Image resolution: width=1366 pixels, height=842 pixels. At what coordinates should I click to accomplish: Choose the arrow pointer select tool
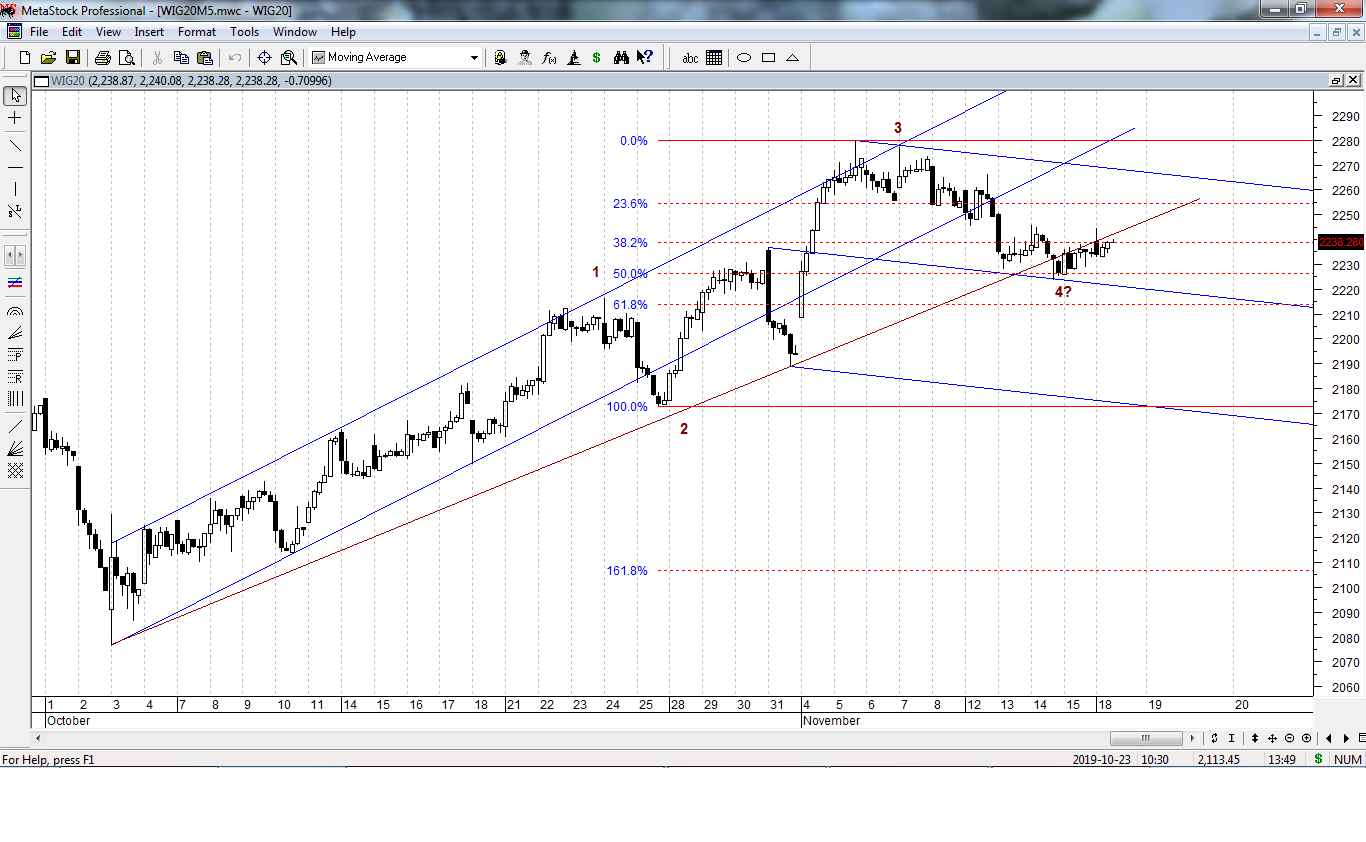[15, 96]
